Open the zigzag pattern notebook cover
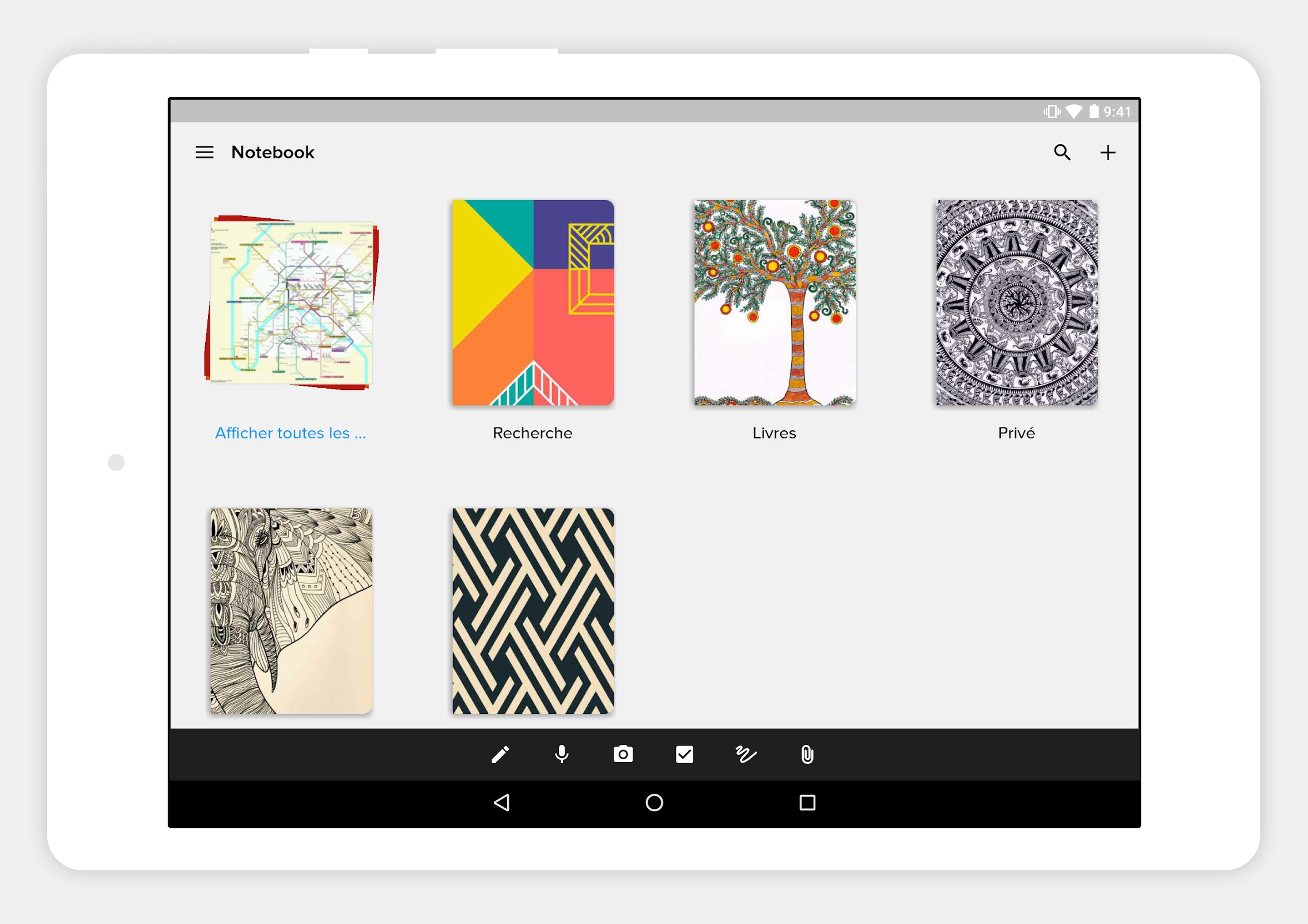 (533, 611)
